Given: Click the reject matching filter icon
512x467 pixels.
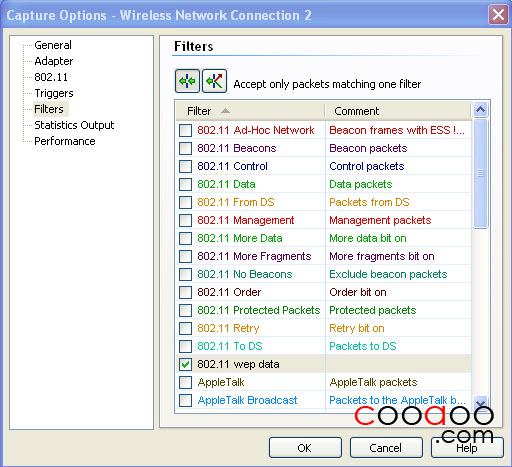Looking at the screenshot, I should click(x=215, y=81).
